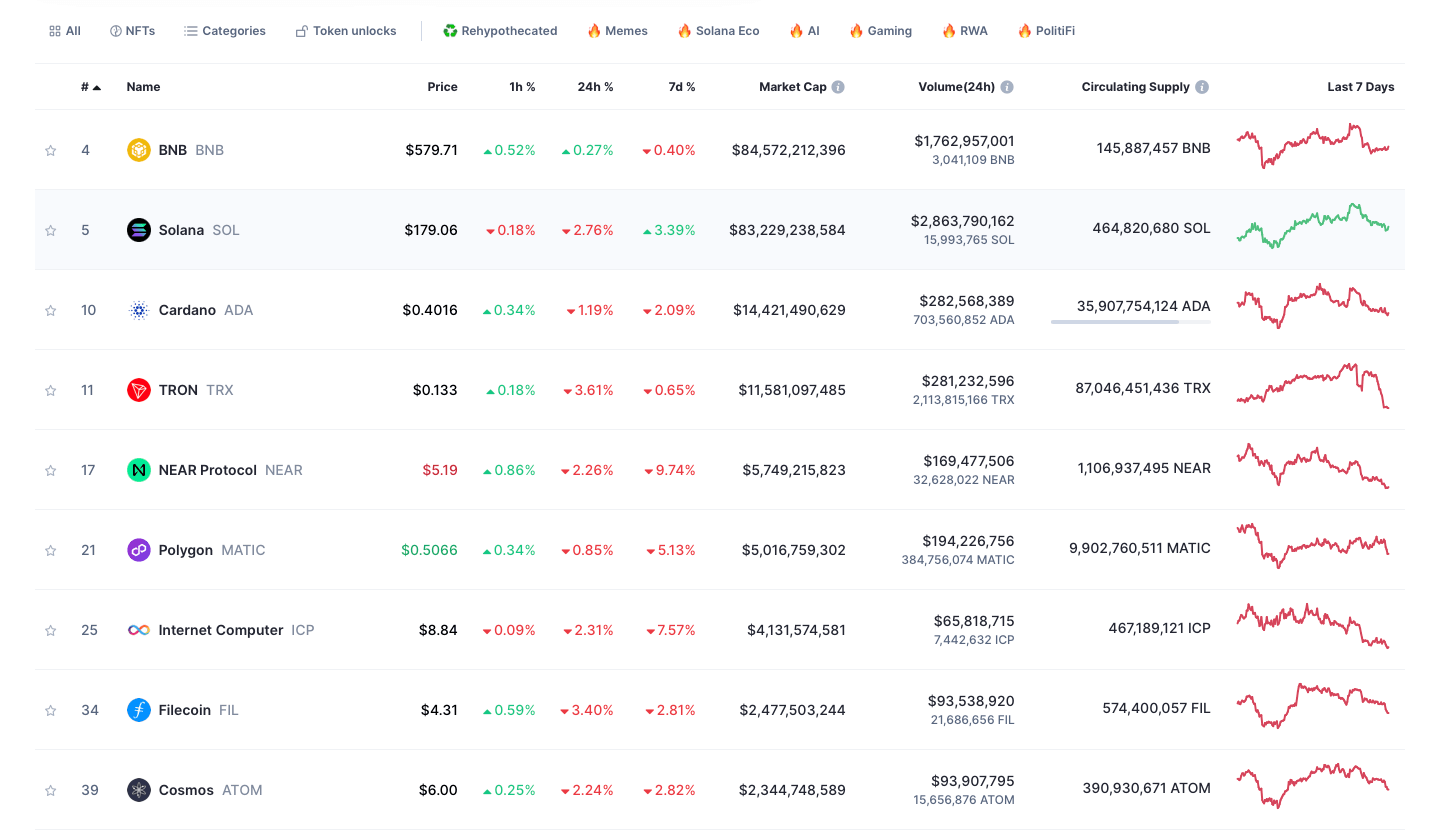Sort table by 1h % column
The width and height of the screenshot is (1438, 837).
pos(522,87)
